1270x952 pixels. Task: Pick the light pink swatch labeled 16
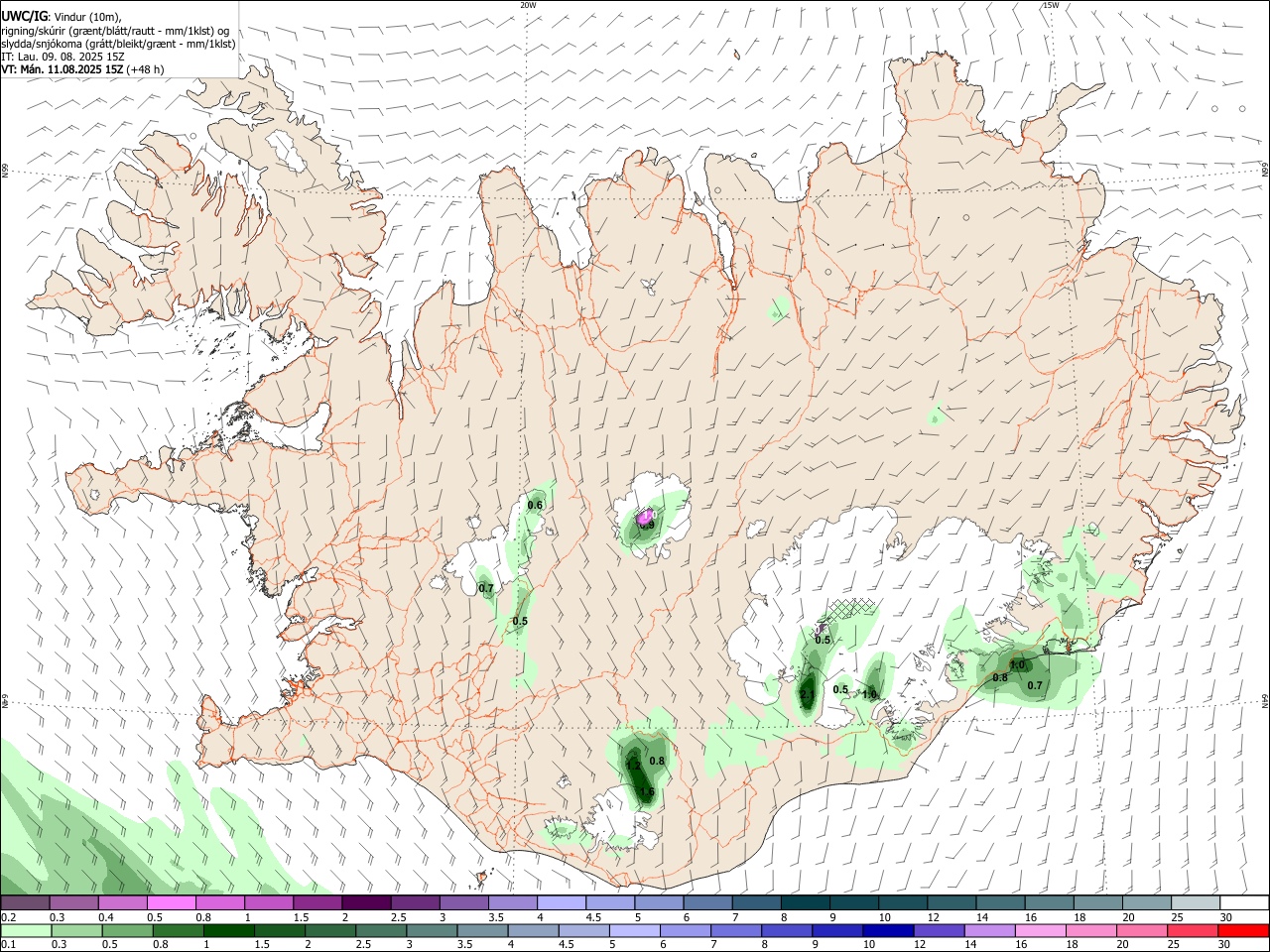(1040, 931)
